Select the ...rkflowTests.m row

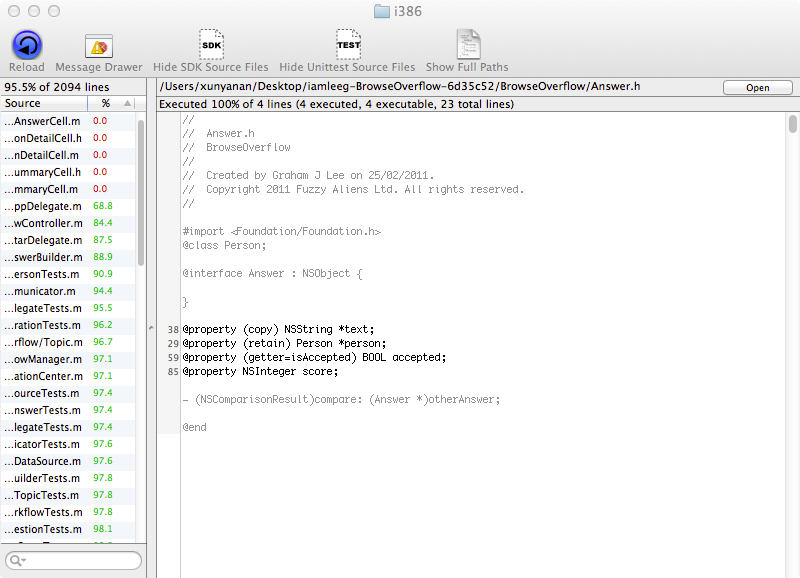[67, 512]
